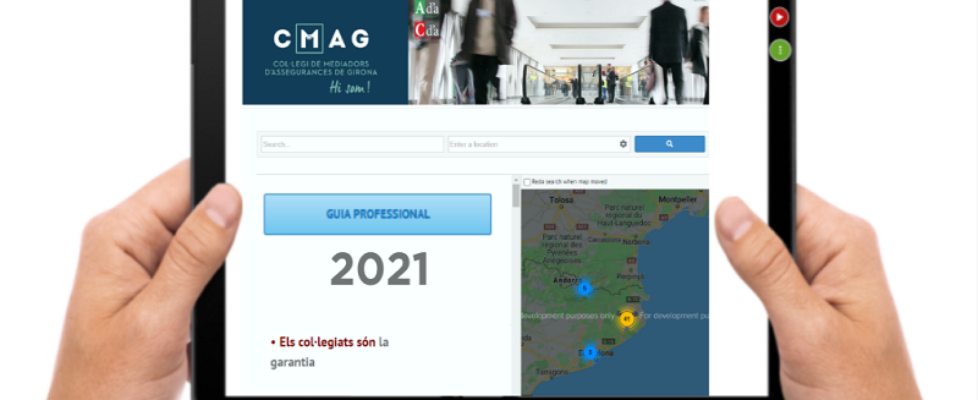This screenshot has width=978, height=400.
Task: Click the Tolosa label on map
Action: pos(561,200)
